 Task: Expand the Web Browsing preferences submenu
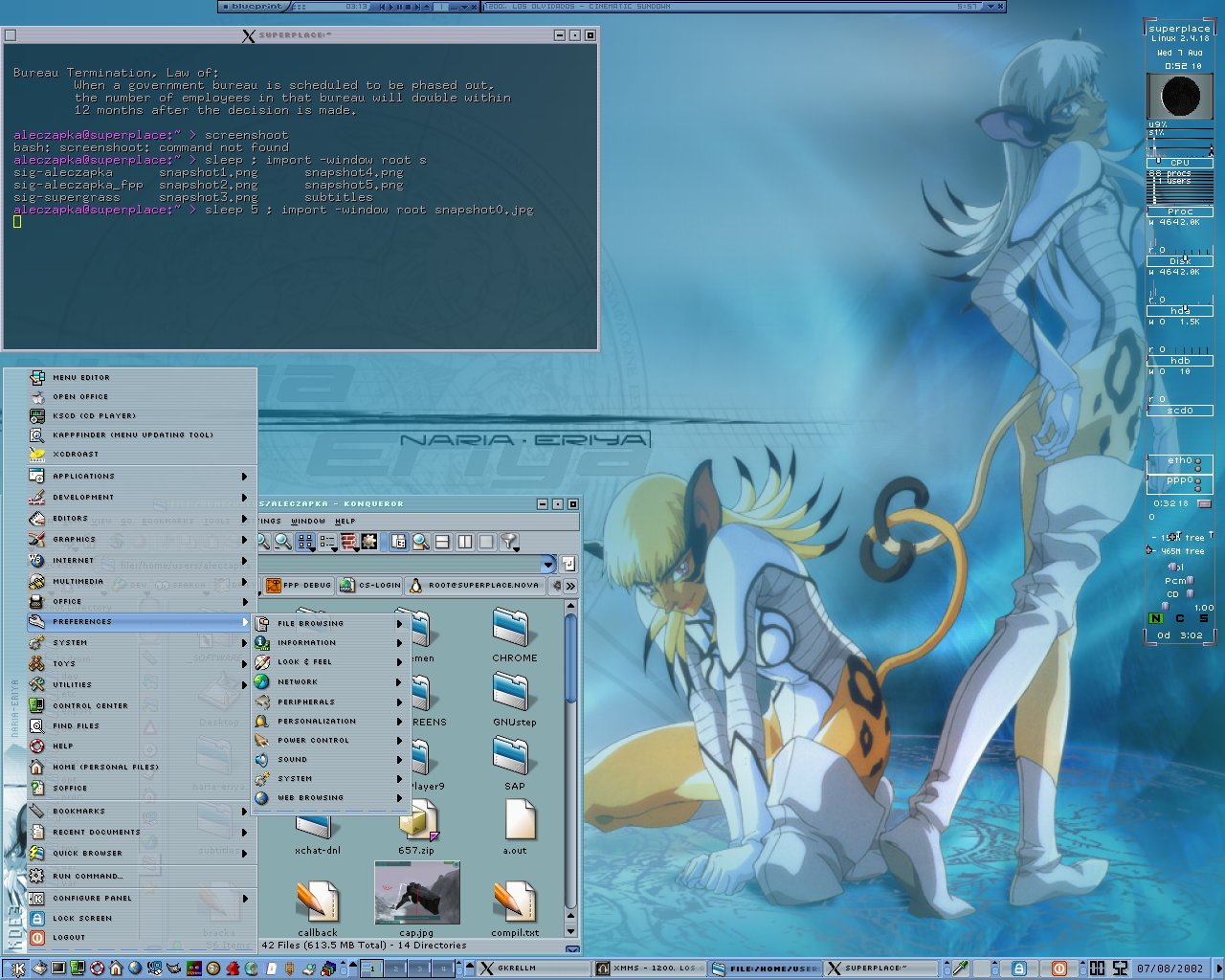(331, 797)
